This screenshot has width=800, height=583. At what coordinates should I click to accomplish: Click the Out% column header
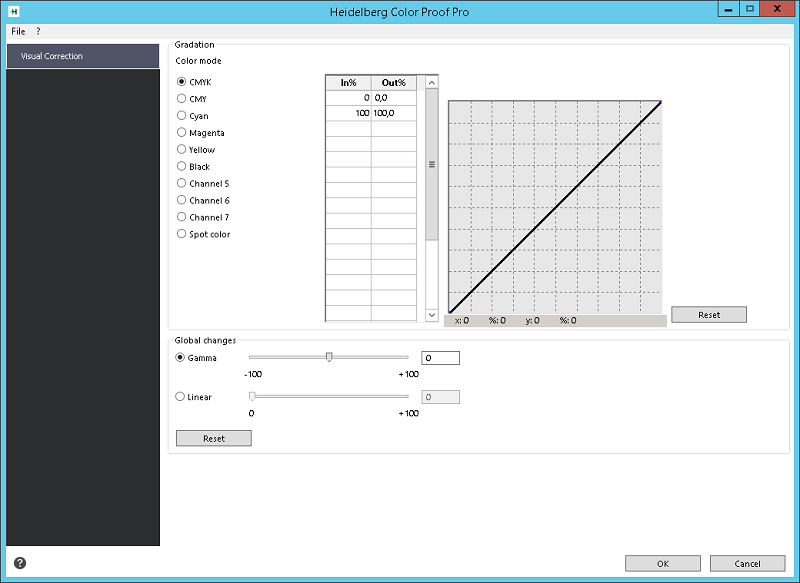(x=394, y=83)
